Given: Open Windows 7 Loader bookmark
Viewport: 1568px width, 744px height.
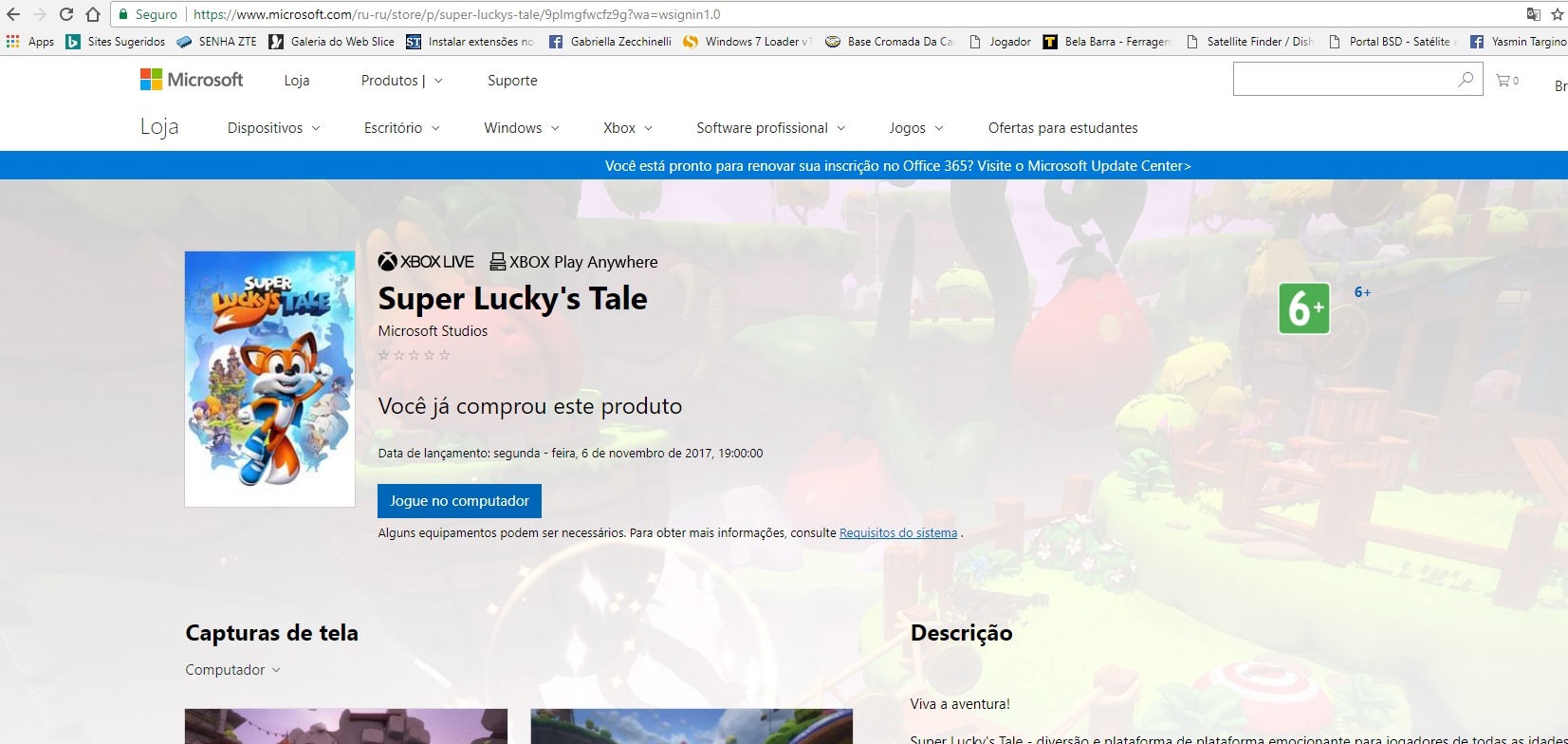Looking at the screenshot, I should [x=747, y=42].
